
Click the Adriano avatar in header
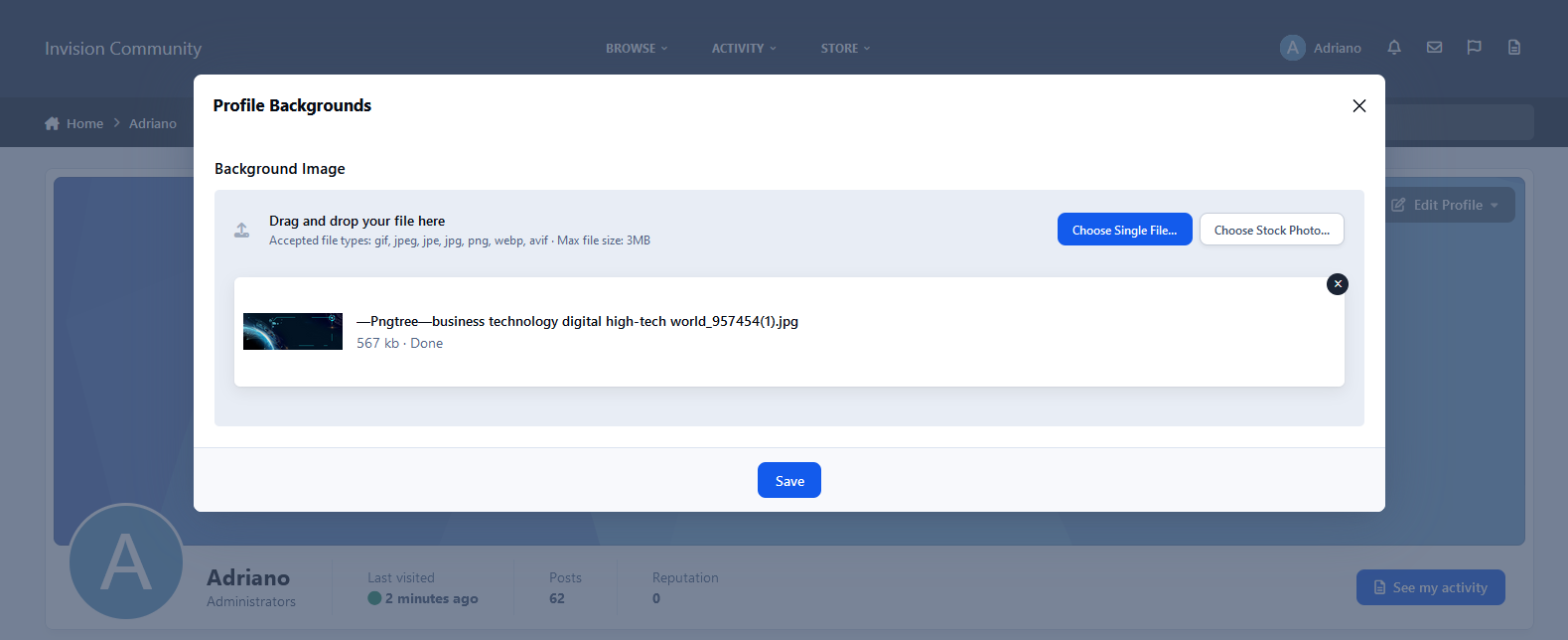[1292, 48]
